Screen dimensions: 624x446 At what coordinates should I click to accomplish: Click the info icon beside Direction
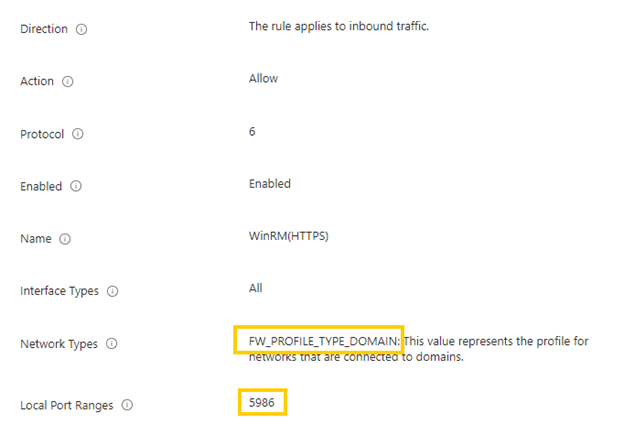coord(81,29)
